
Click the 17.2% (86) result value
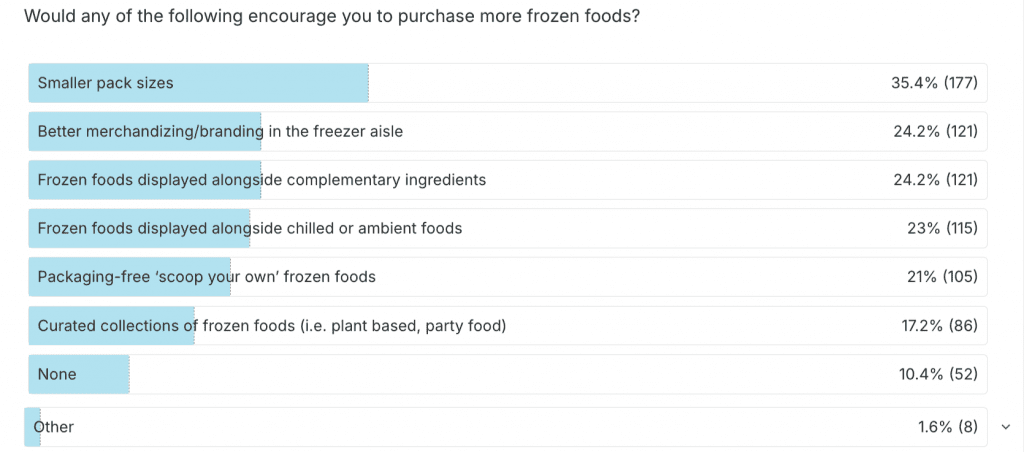pos(939,325)
